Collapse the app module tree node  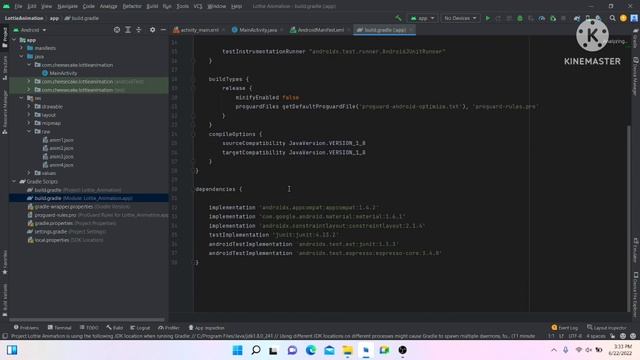pyautogui.click(x=15, y=40)
